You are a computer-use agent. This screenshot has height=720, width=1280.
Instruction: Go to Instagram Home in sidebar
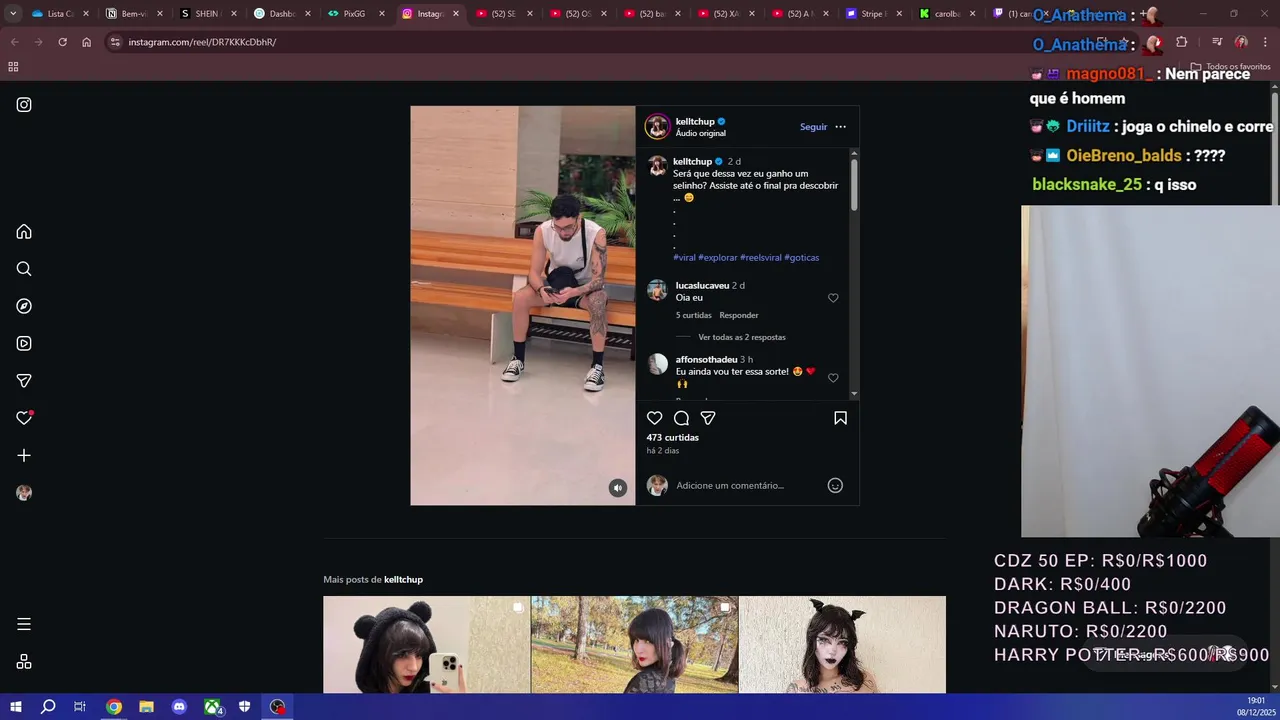coord(24,232)
